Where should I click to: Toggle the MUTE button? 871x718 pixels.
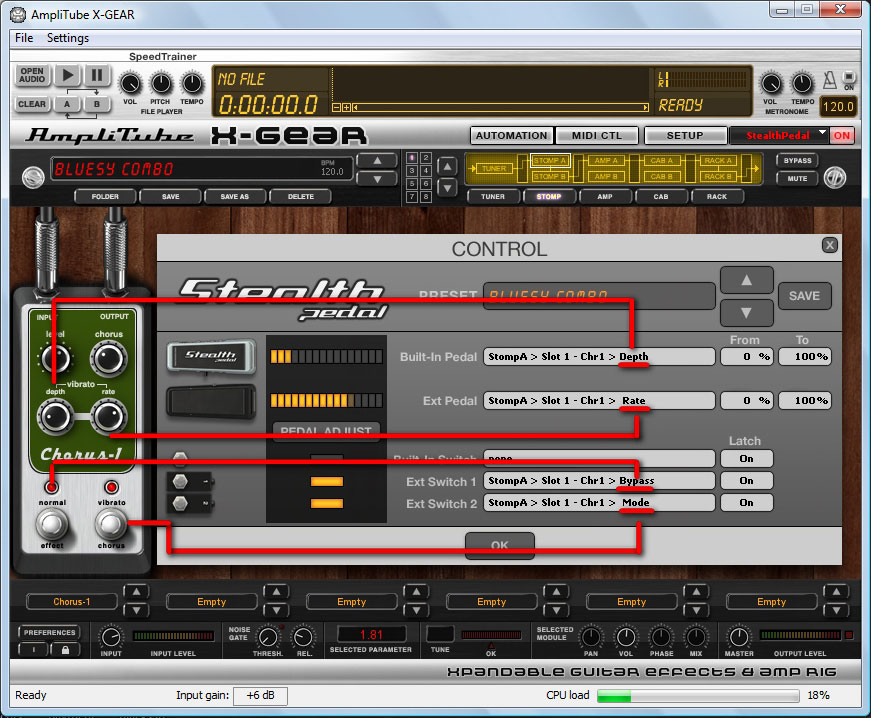[x=797, y=179]
